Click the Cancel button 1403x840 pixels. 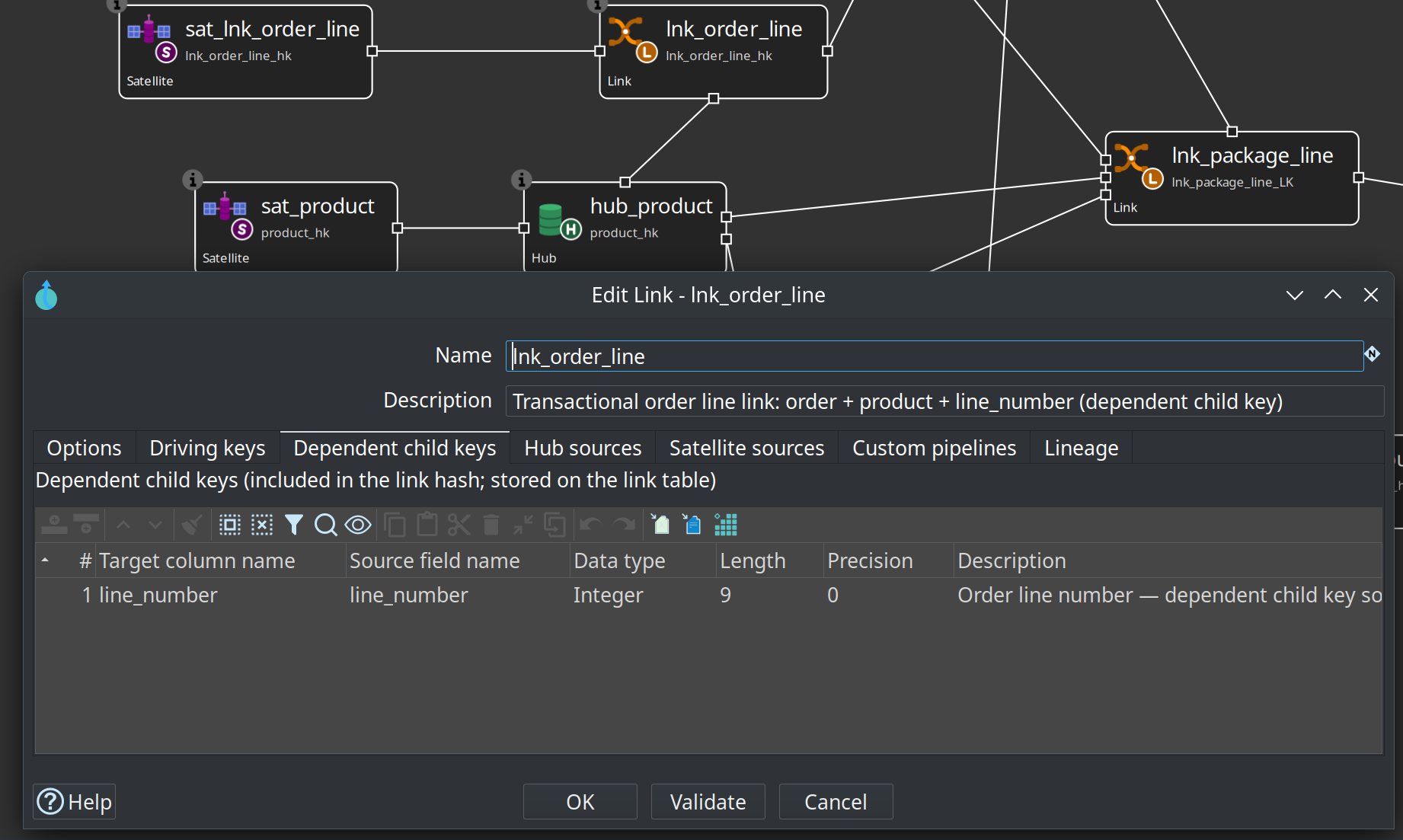(x=836, y=802)
